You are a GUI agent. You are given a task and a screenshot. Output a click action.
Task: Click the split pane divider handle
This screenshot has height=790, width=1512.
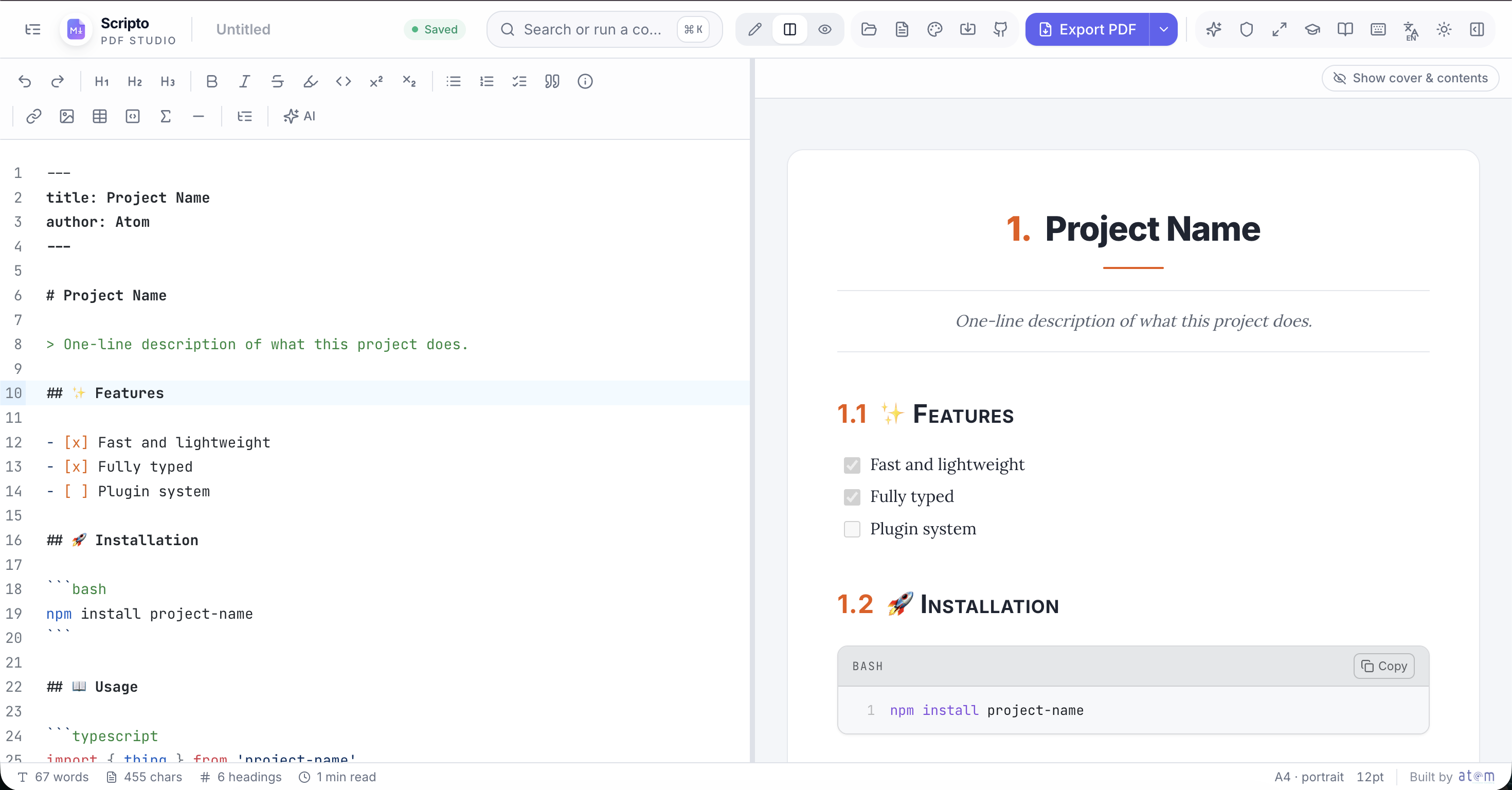(752, 411)
